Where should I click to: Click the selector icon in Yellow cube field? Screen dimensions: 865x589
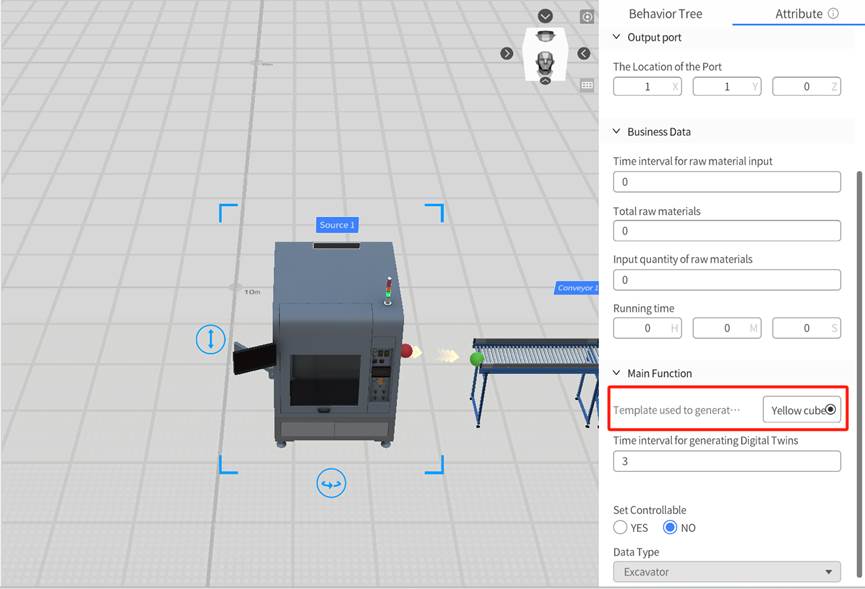click(x=831, y=410)
